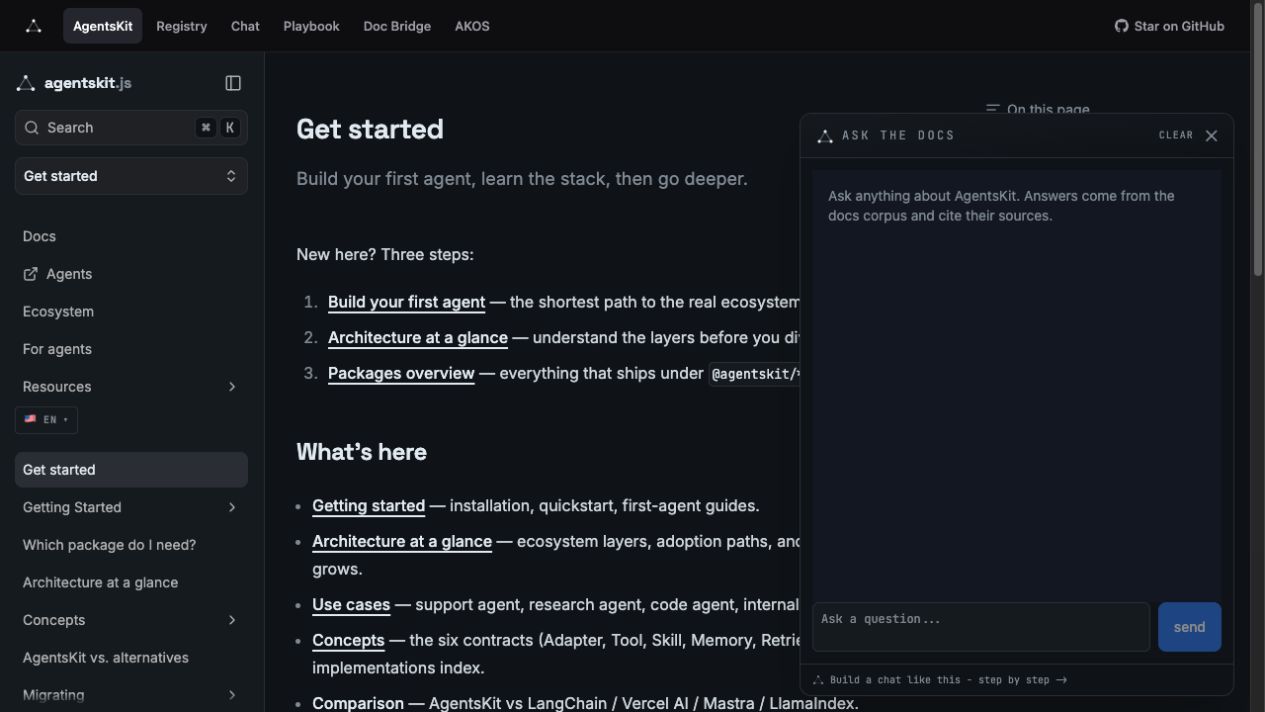The image size is (1265, 712).
Task: Open Use cases link
Action: (x=351, y=605)
